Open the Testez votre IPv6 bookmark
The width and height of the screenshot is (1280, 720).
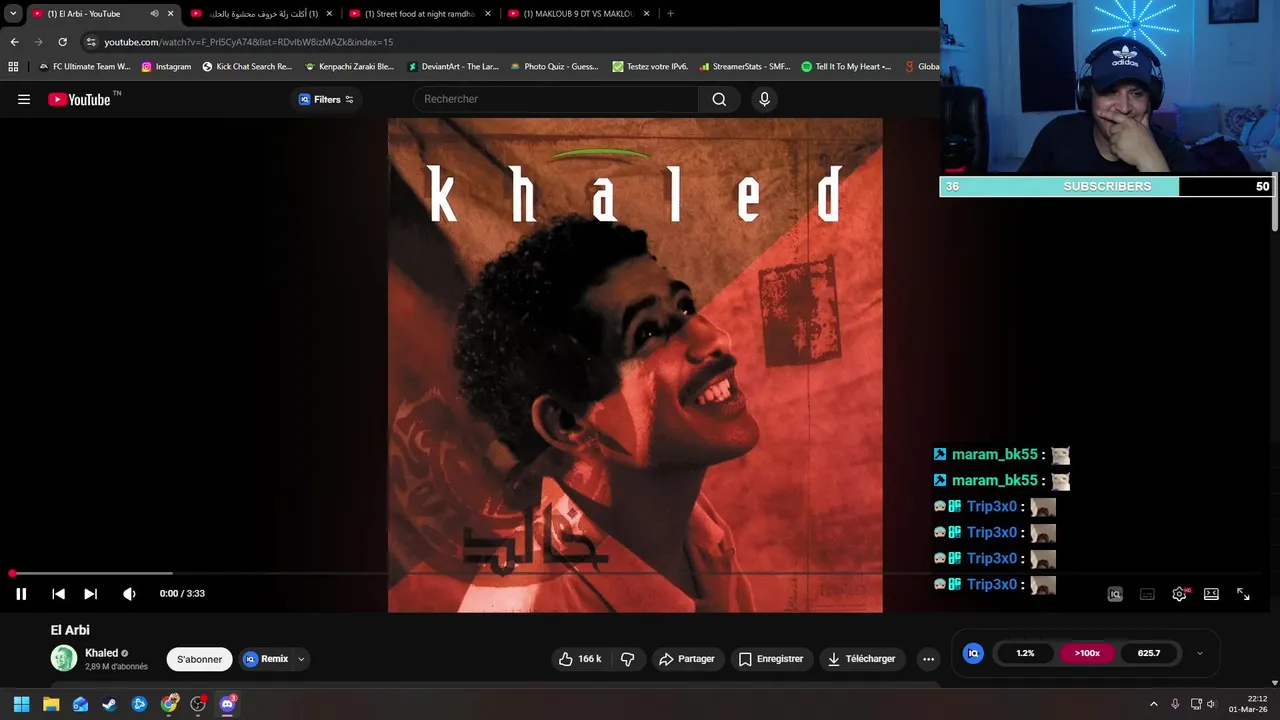[650, 67]
